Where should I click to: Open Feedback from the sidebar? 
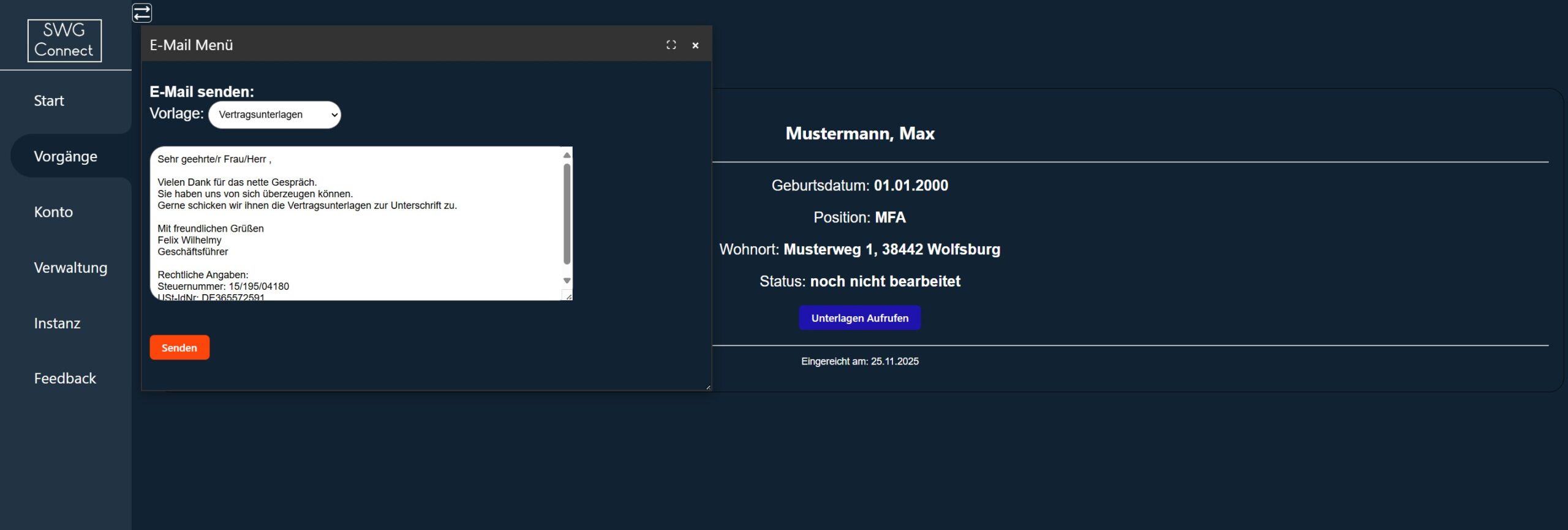[x=65, y=379]
